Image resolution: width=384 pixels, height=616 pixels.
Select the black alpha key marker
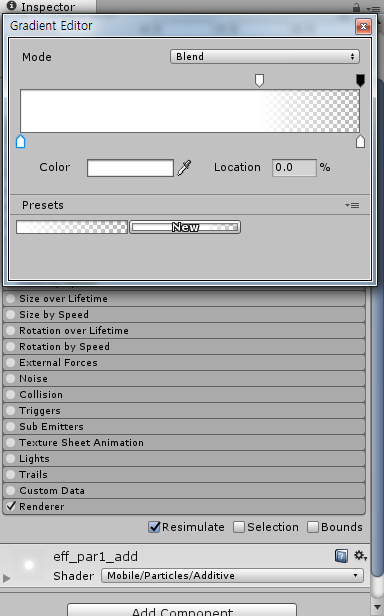360,81
